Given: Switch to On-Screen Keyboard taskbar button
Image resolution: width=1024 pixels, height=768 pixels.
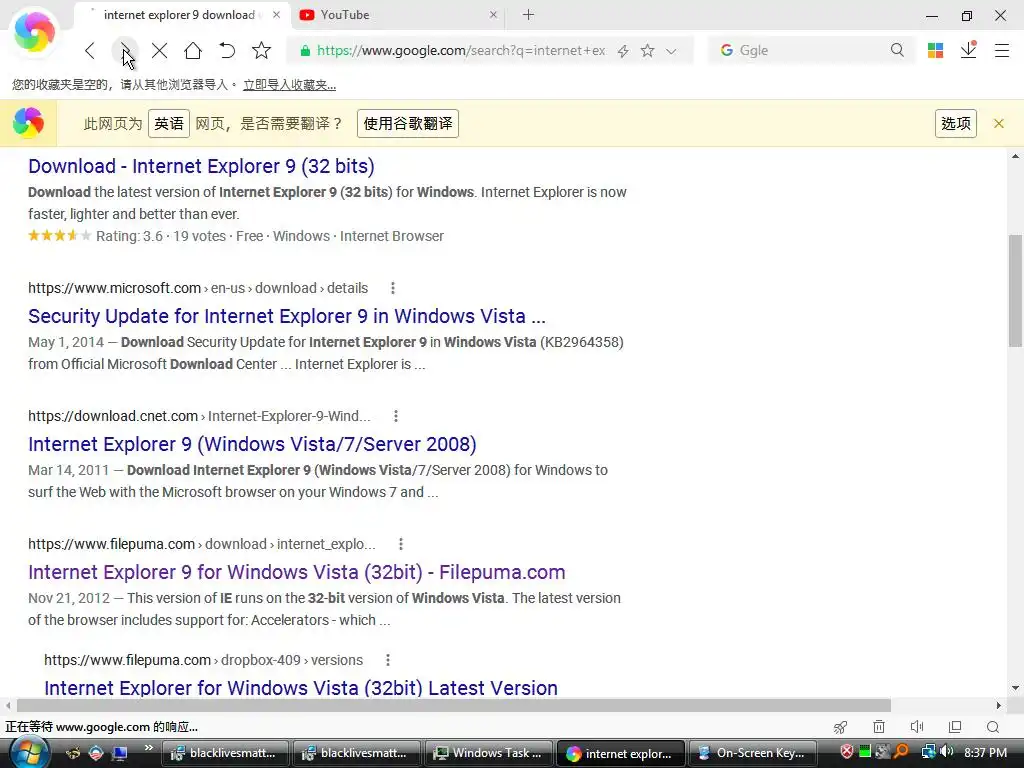Looking at the screenshot, I should click(x=752, y=753).
